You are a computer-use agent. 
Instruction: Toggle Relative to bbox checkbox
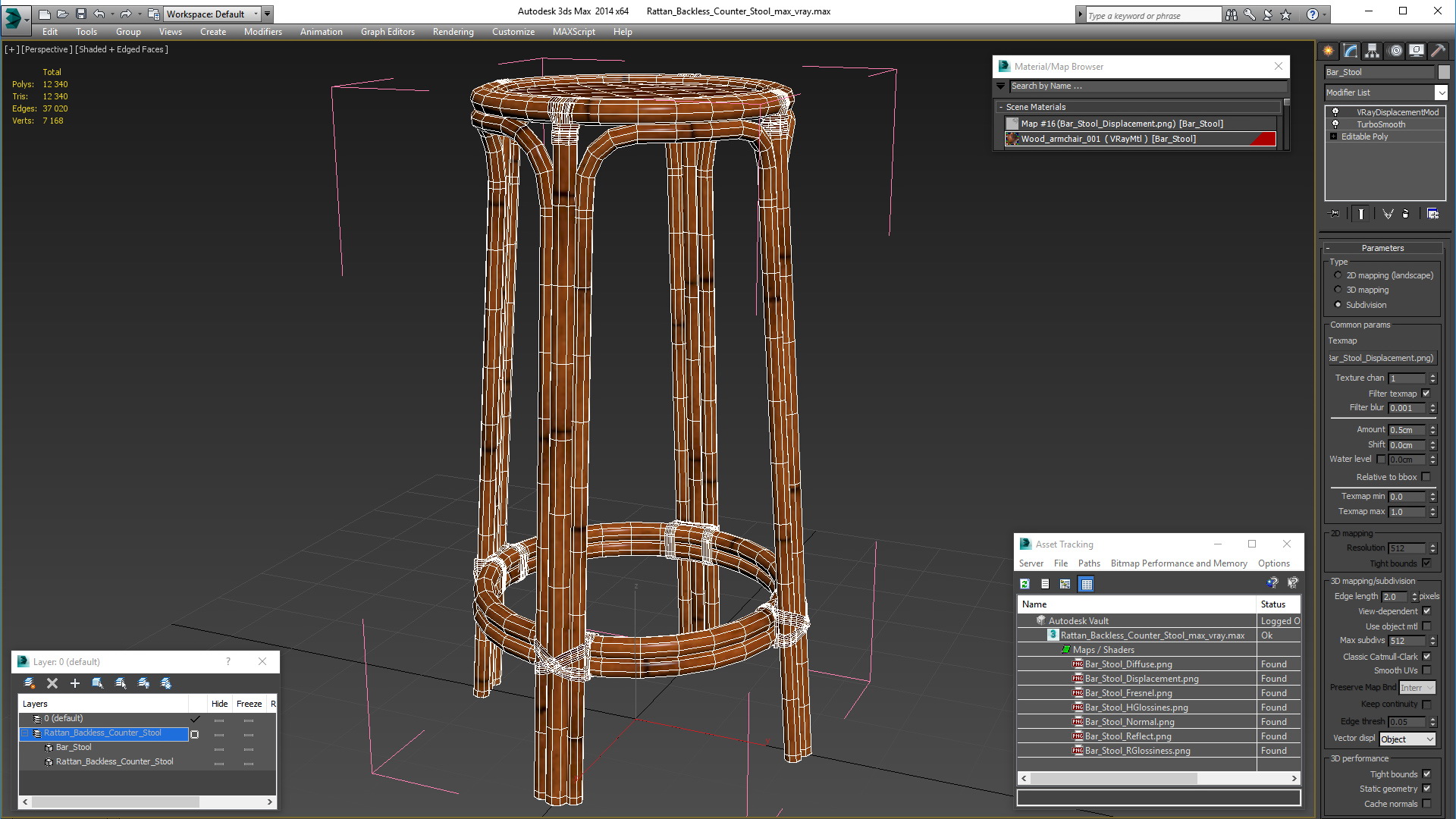1426,477
